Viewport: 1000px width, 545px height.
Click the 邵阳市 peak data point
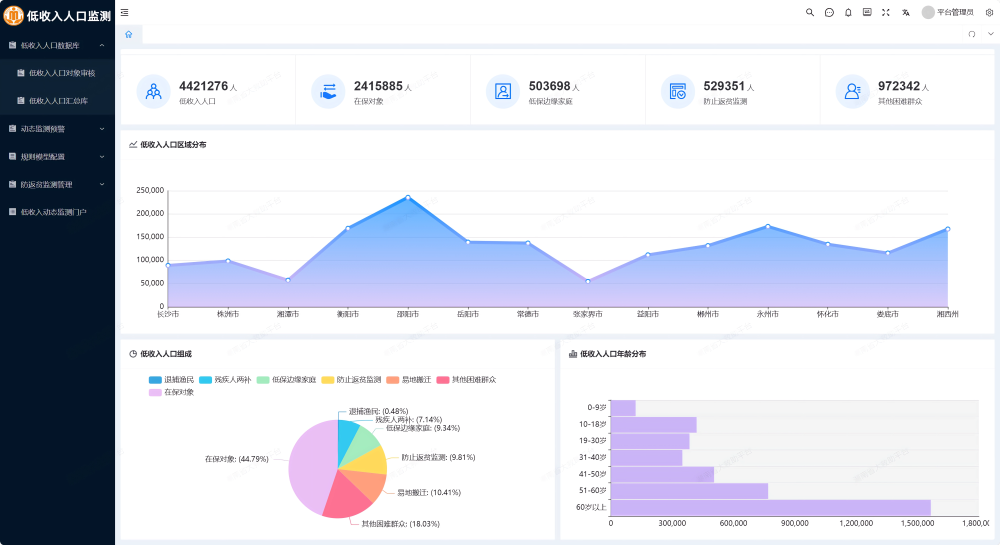(408, 197)
